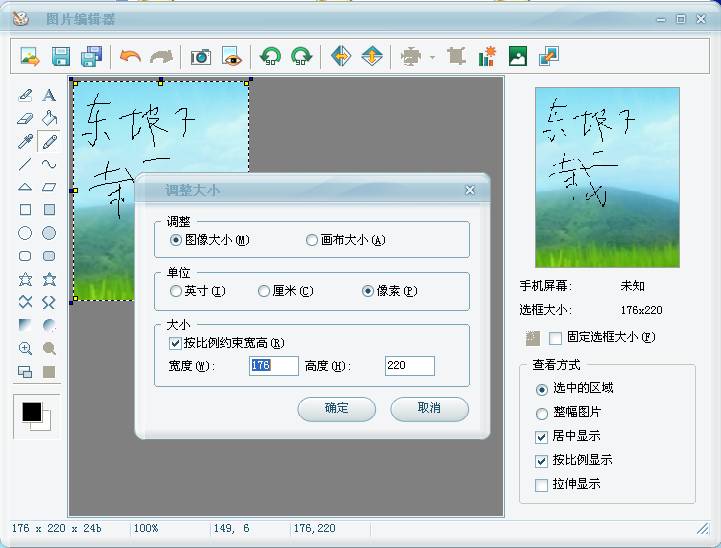721x548 pixels.
Task: Select 选中的区域 view option
Action: (x=542, y=389)
